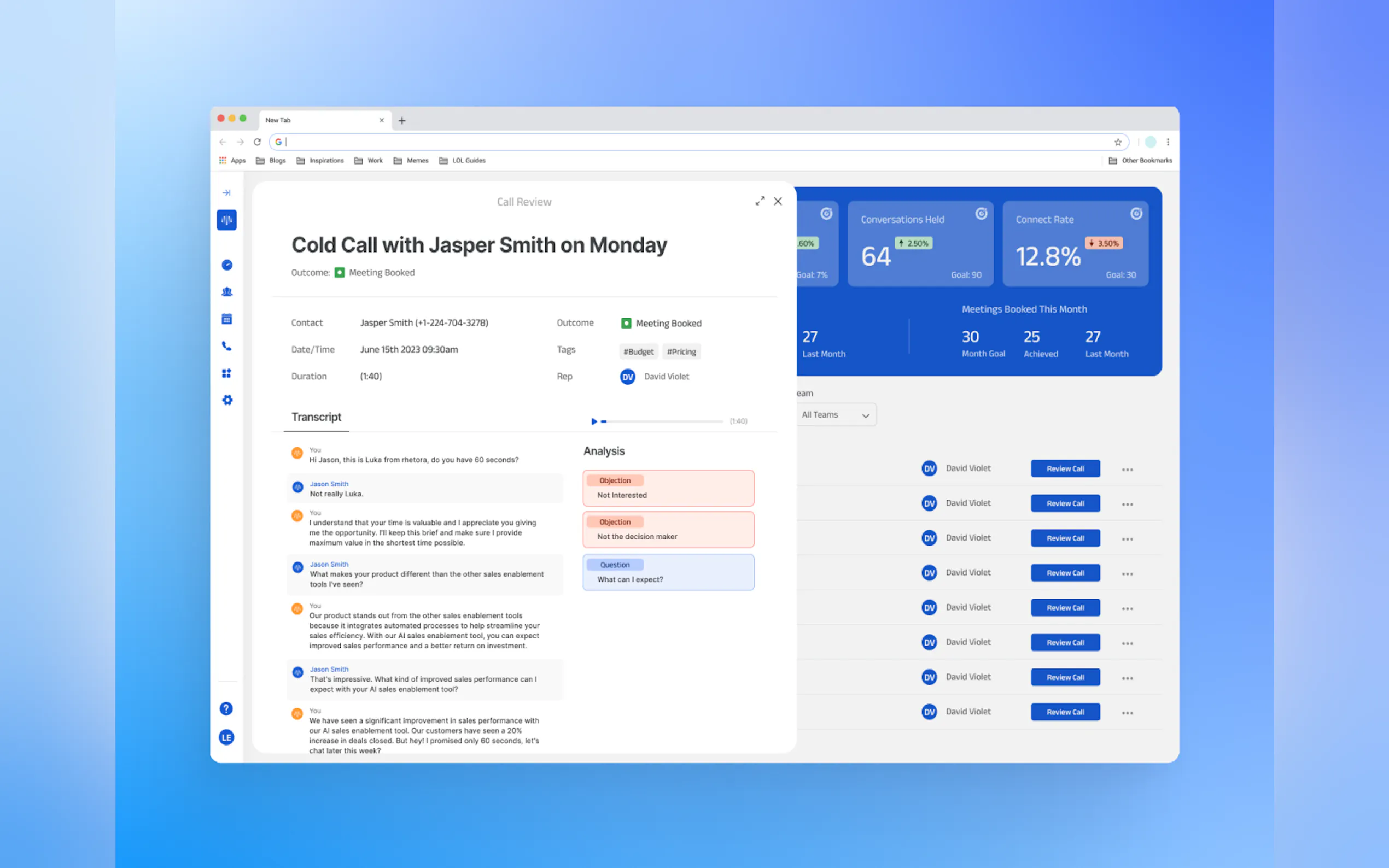Image resolution: width=1389 pixels, height=868 pixels.
Task: Expand the Call Review panel to fullscreen
Action: click(x=760, y=201)
